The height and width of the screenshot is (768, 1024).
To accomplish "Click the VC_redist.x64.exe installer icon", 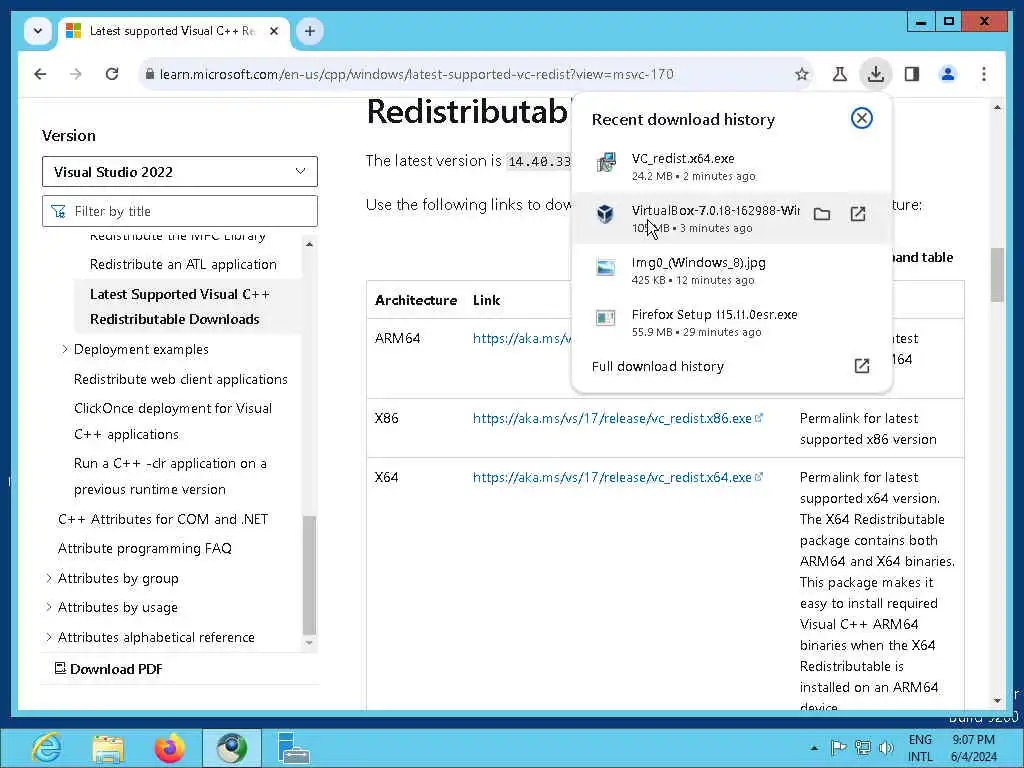I will 605,161.
